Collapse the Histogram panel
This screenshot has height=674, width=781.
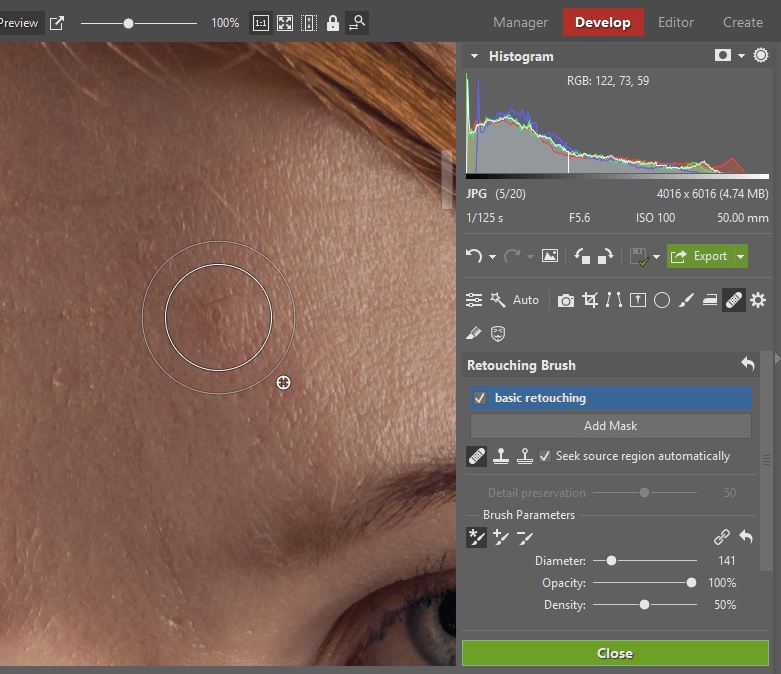474,57
